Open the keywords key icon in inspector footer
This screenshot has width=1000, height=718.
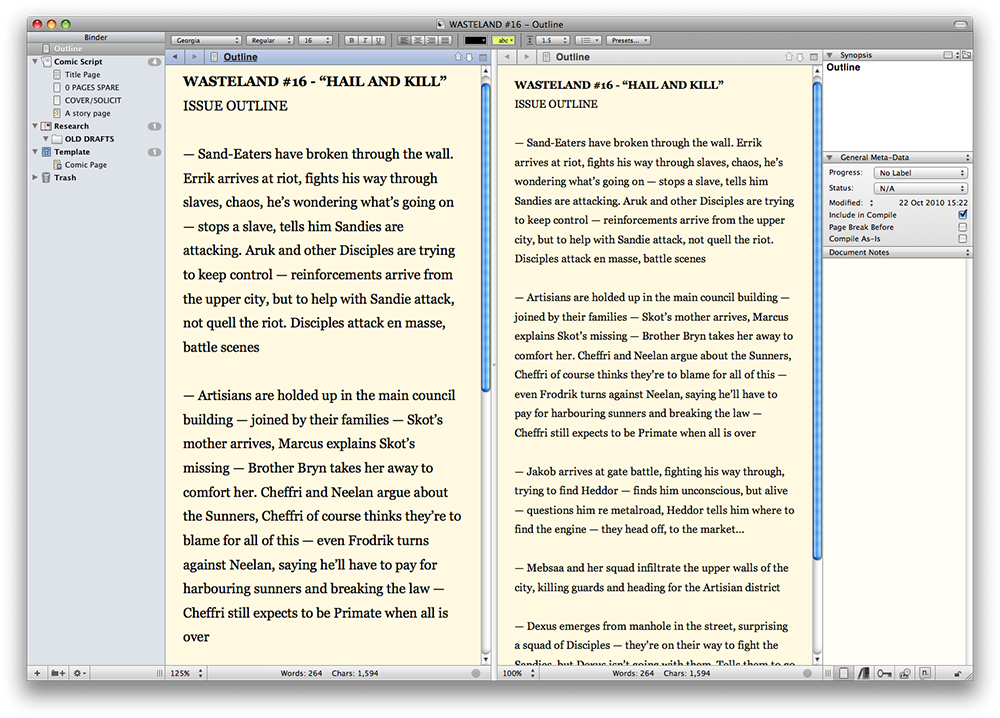pos(884,674)
